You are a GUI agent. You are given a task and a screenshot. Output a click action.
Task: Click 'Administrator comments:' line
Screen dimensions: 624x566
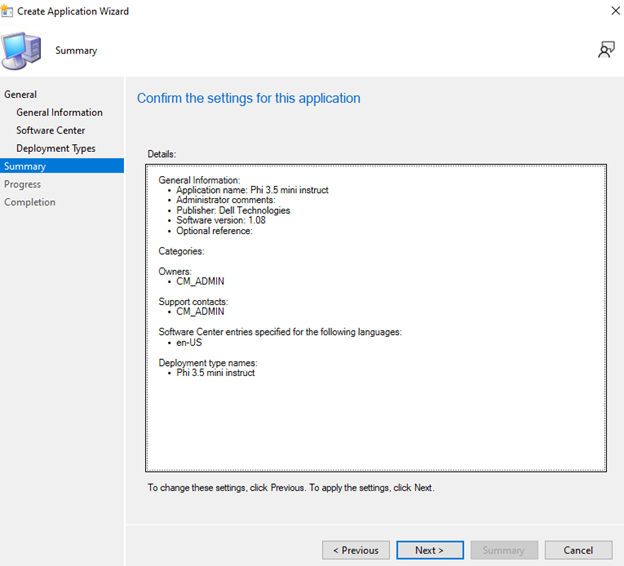226,200
